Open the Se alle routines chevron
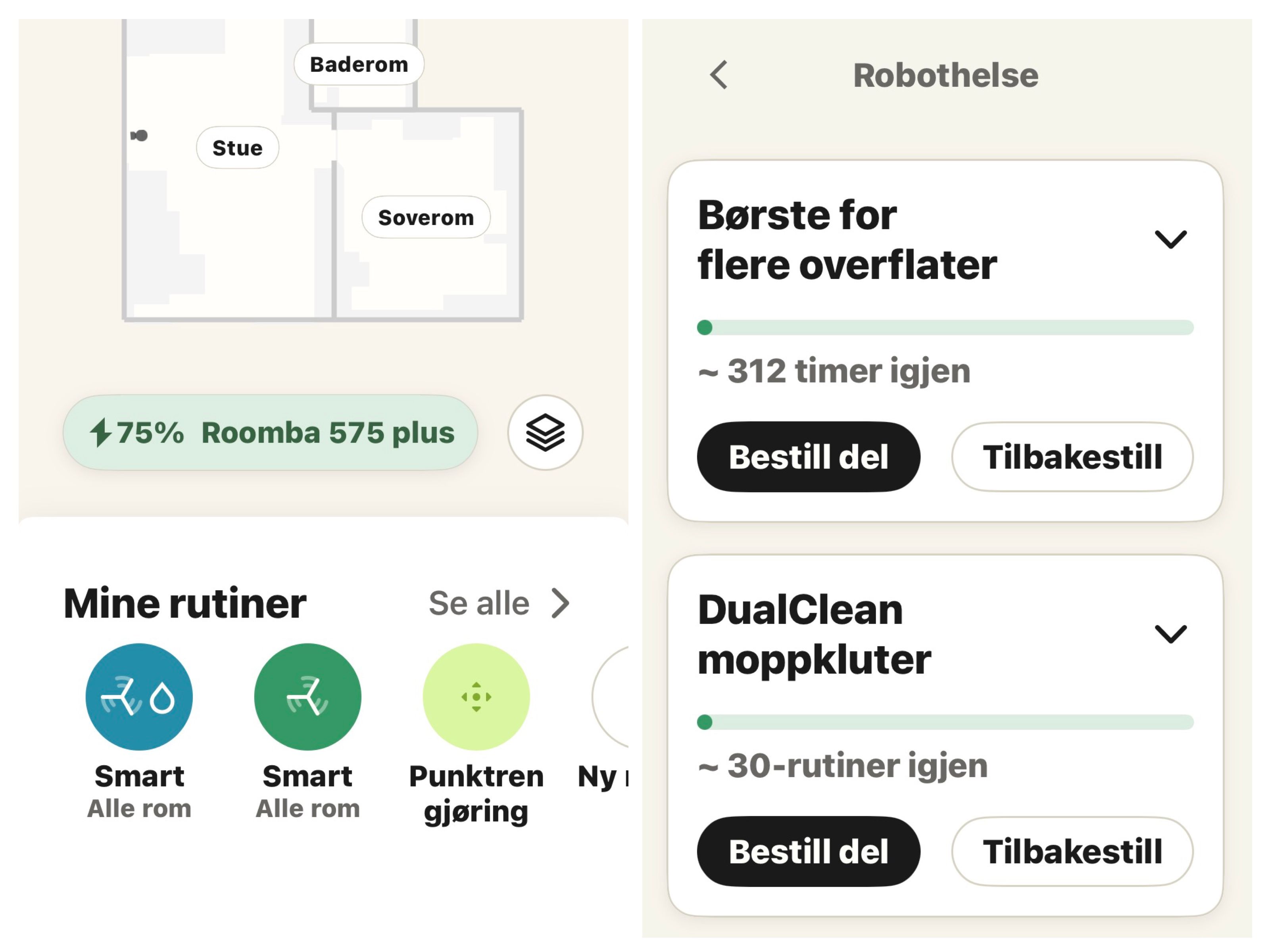The image size is (1268, 952). pos(560,603)
